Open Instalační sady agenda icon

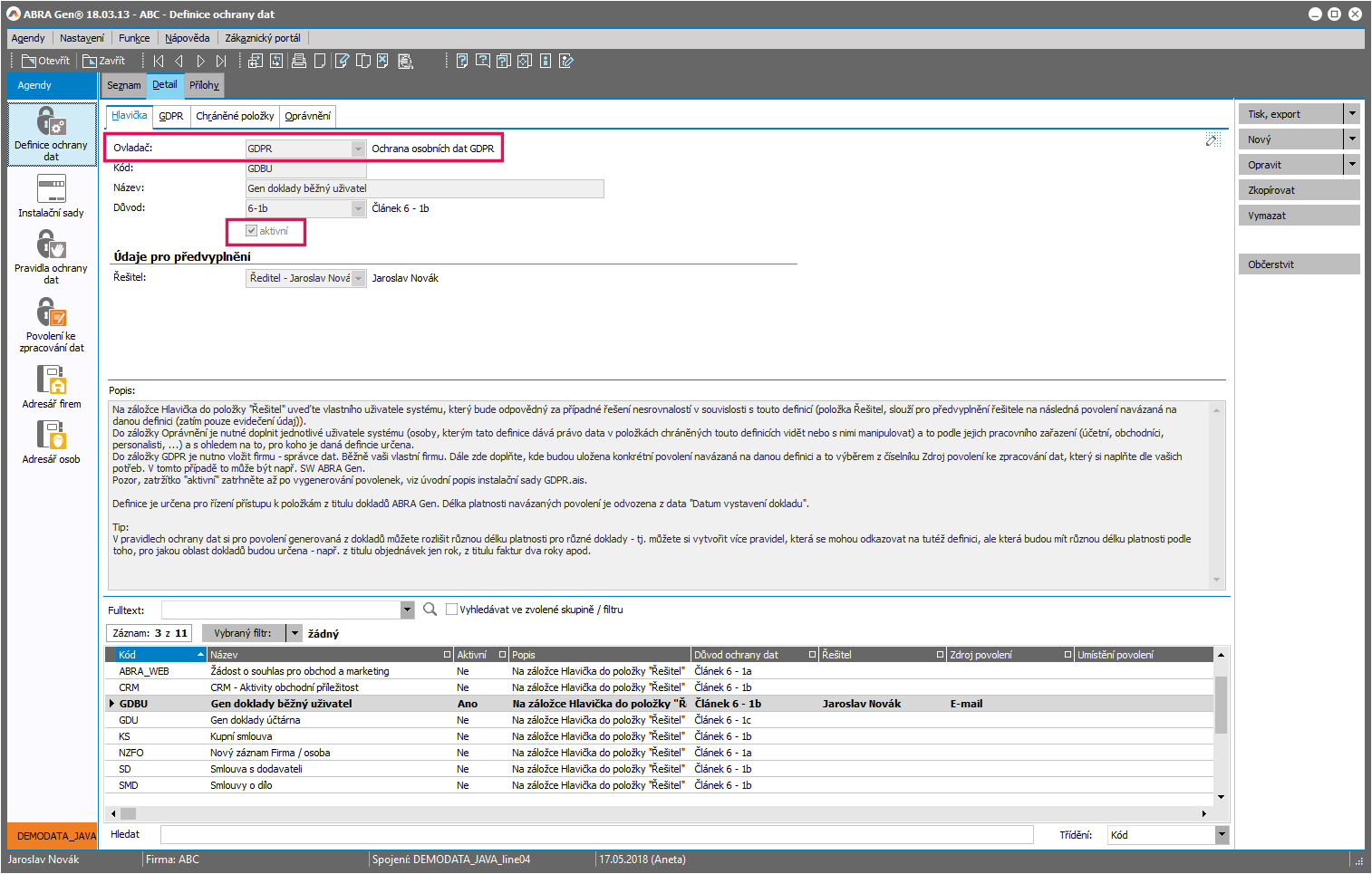click(51, 195)
